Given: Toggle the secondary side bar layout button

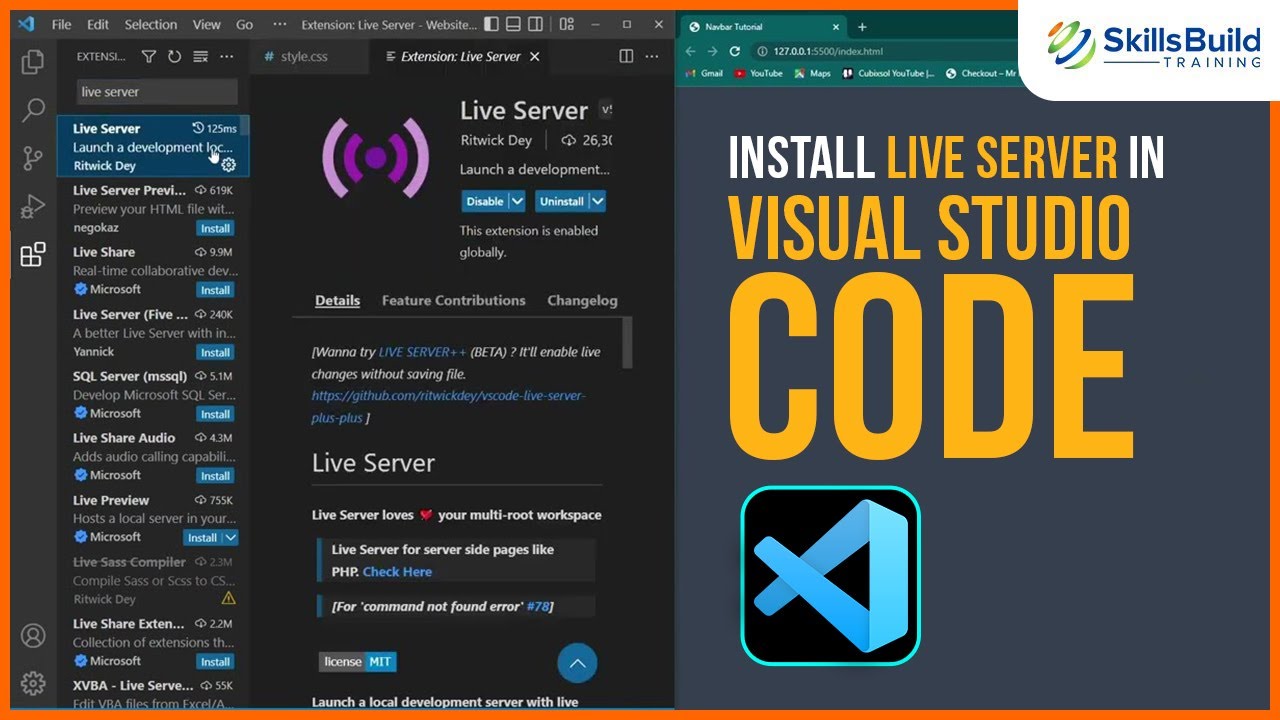Looking at the screenshot, I should 535,24.
